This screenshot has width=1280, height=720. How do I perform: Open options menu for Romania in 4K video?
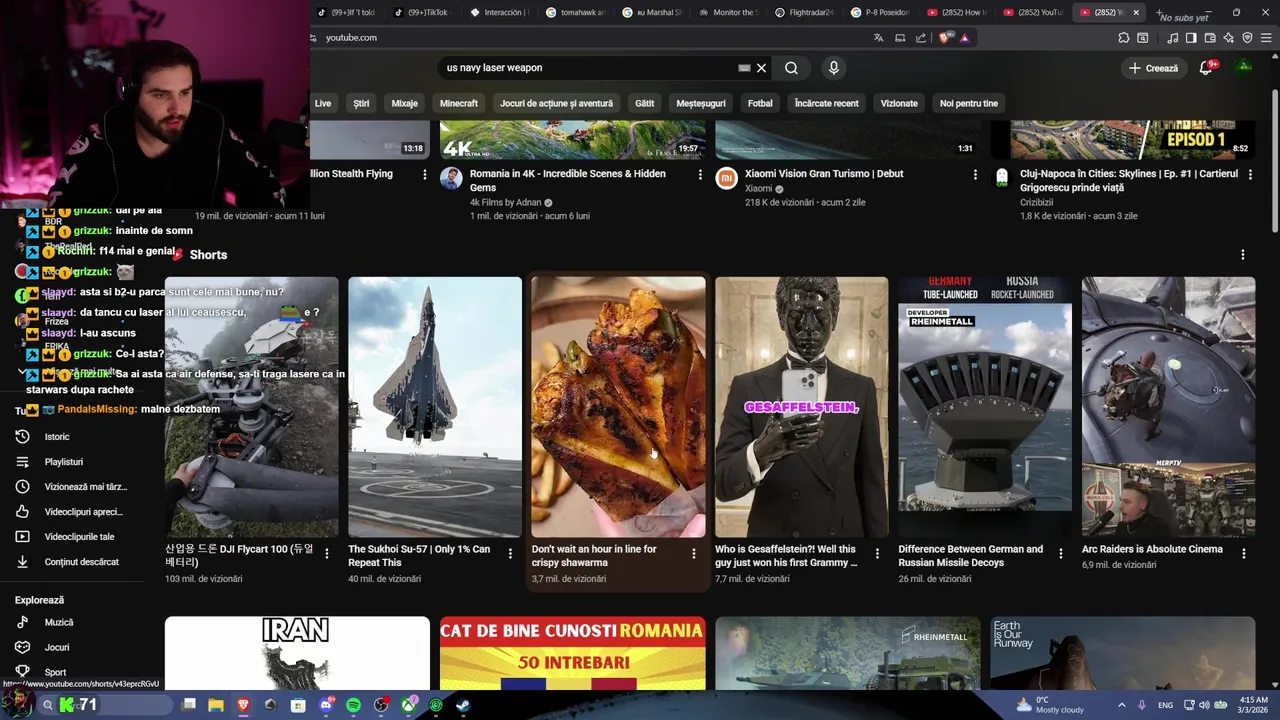tap(700, 174)
